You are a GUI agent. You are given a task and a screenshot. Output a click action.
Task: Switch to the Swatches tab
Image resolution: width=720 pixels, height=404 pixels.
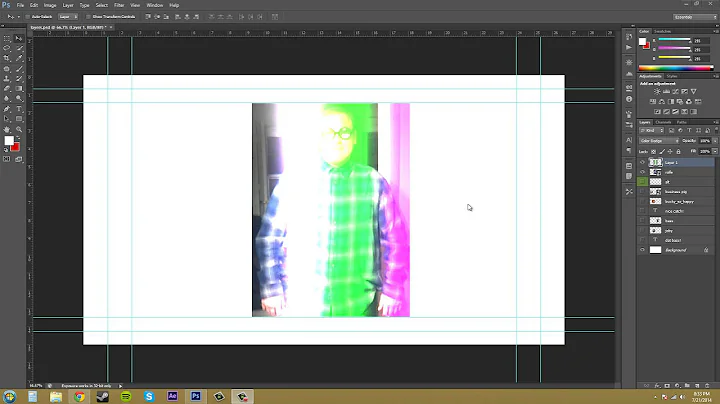(662, 31)
